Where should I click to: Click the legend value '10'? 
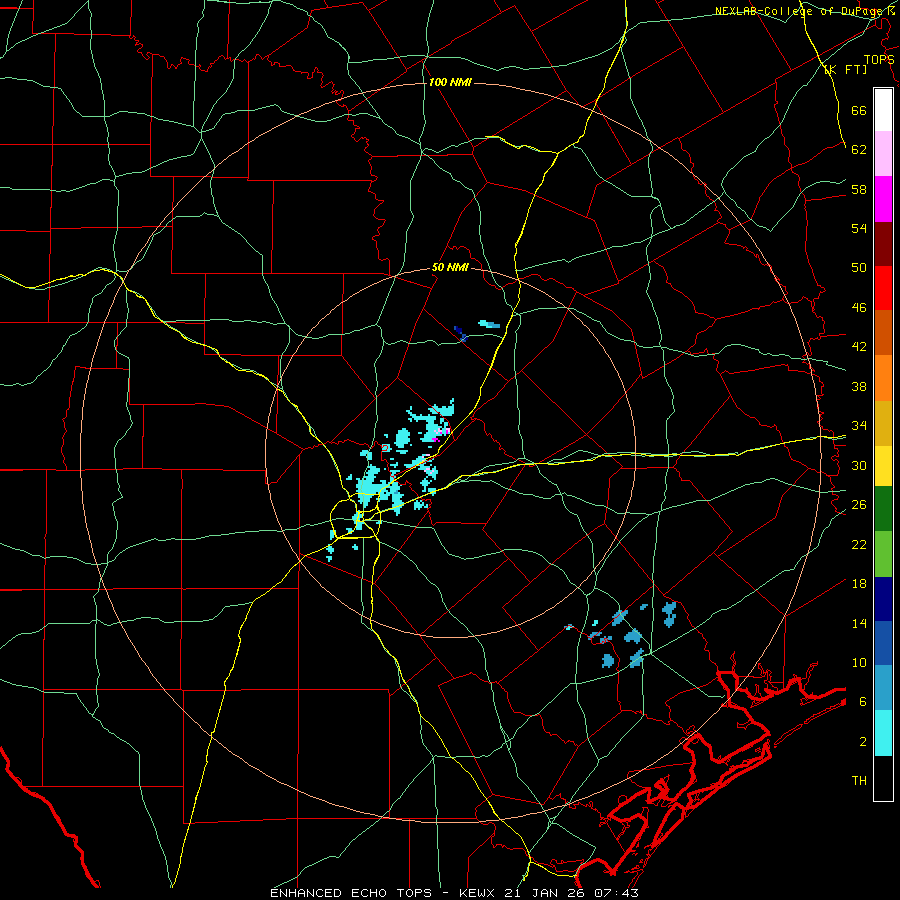click(x=859, y=662)
